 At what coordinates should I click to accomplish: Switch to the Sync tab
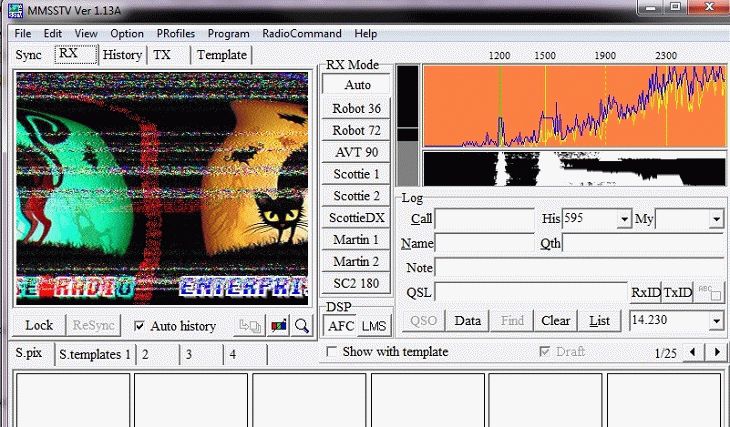tap(28, 55)
